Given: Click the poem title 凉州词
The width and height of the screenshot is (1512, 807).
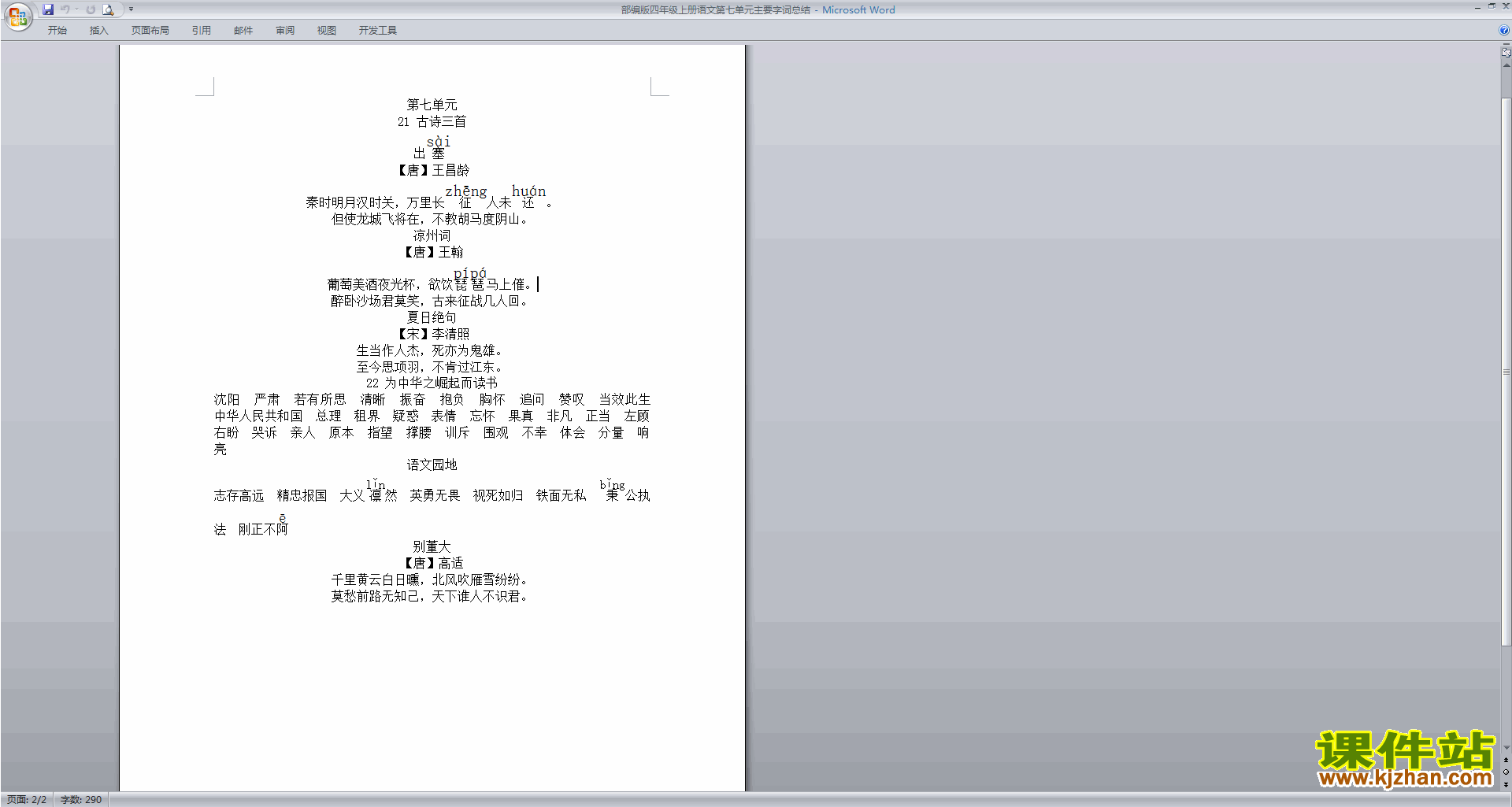Looking at the screenshot, I should click(x=432, y=235).
